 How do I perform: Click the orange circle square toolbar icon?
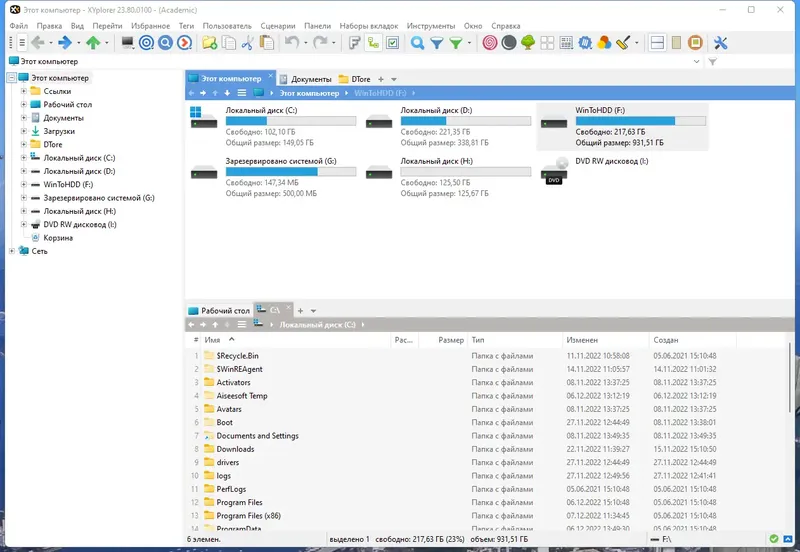[695, 43]
